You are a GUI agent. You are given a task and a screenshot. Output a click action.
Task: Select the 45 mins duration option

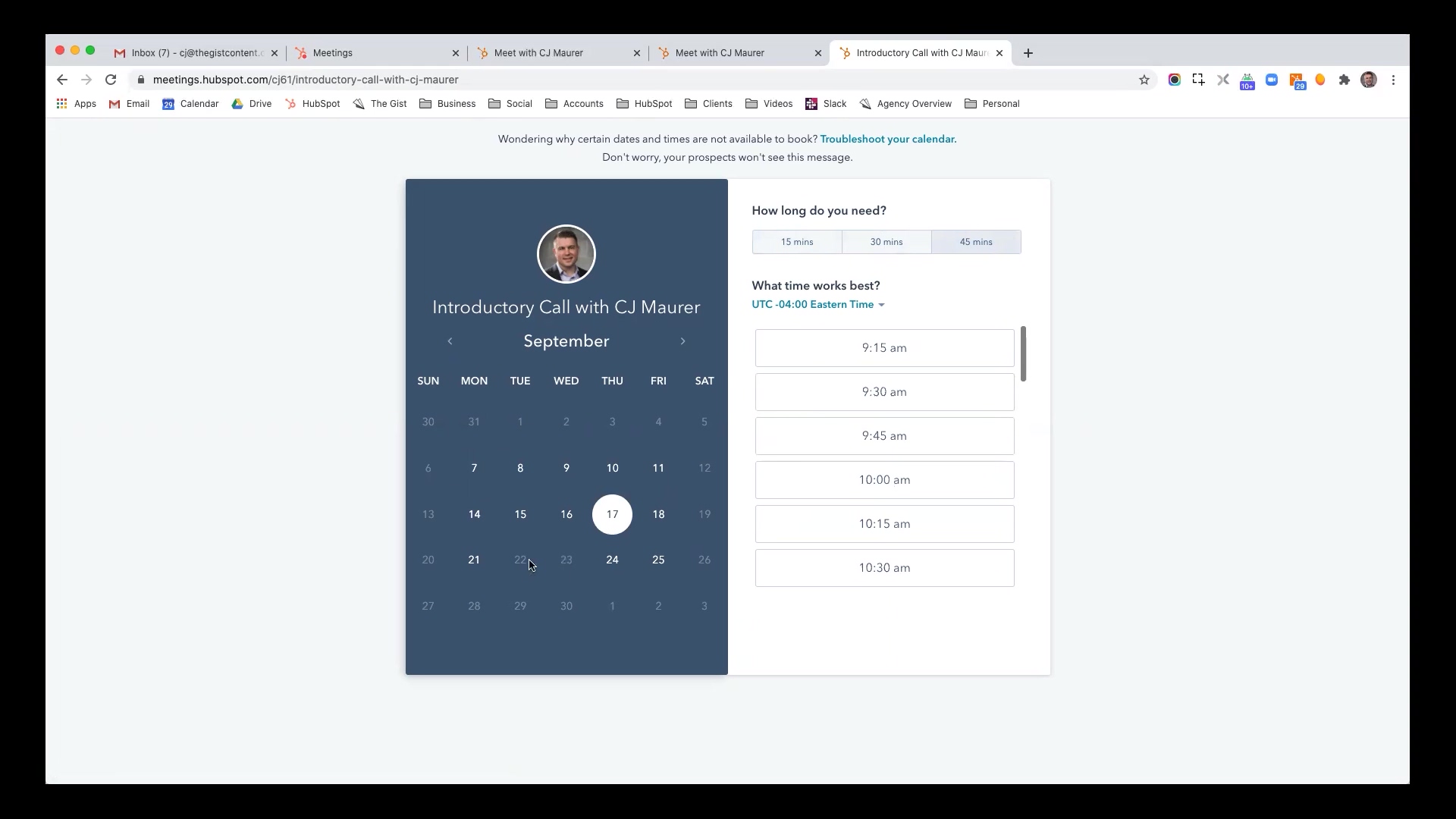click(x=976, y=241)
